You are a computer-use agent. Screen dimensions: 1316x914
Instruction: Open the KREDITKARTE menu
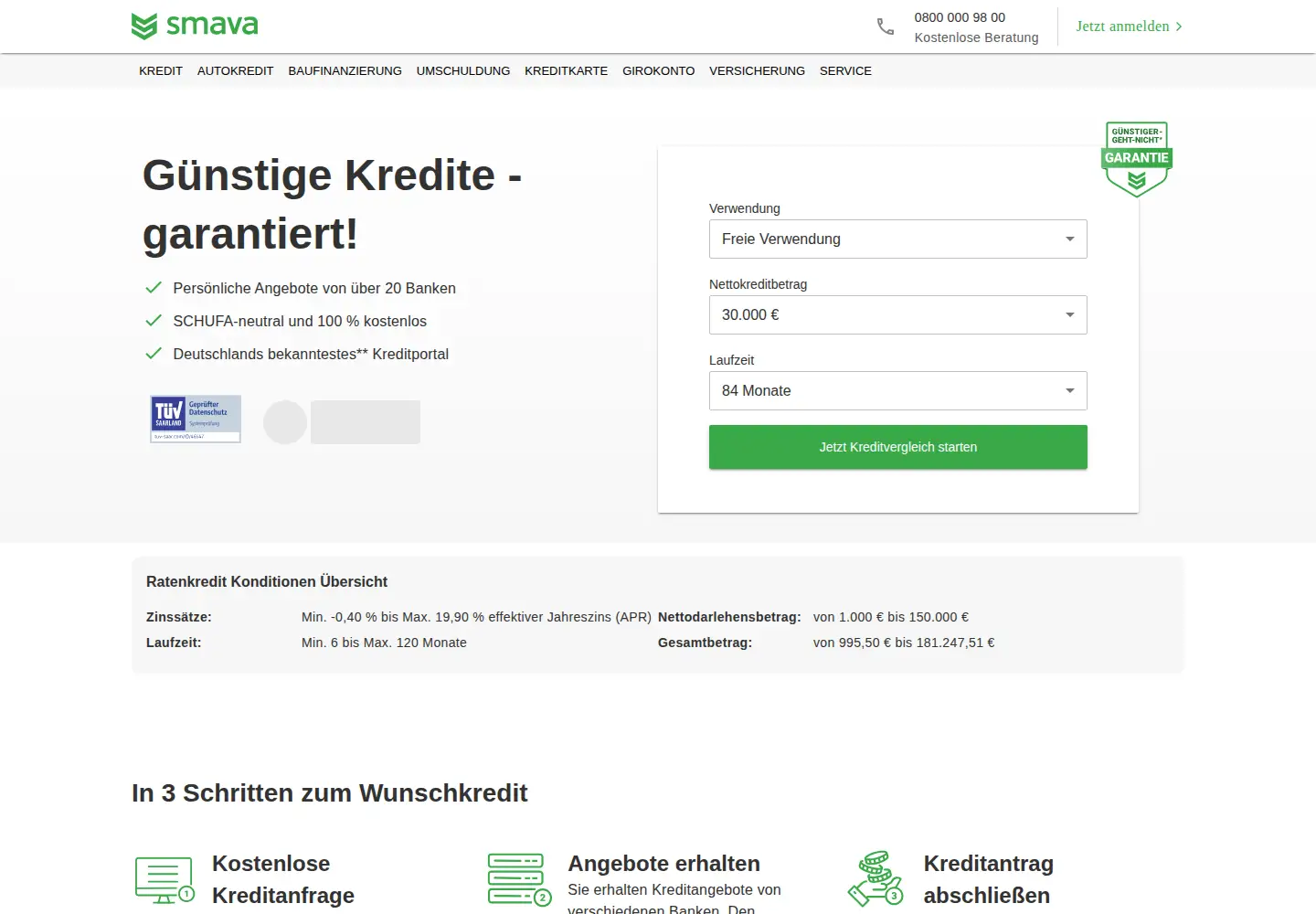[567, 70]
